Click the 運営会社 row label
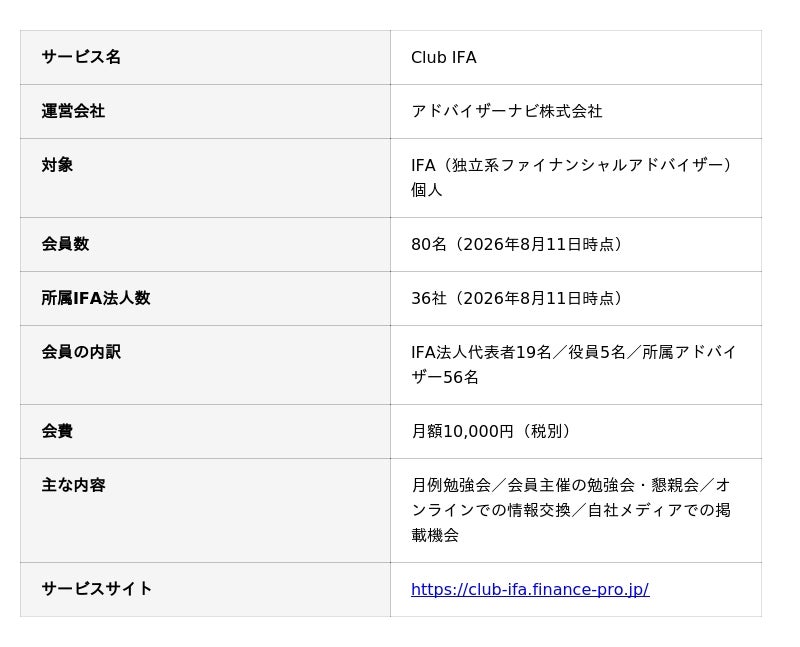 point(73,111)
